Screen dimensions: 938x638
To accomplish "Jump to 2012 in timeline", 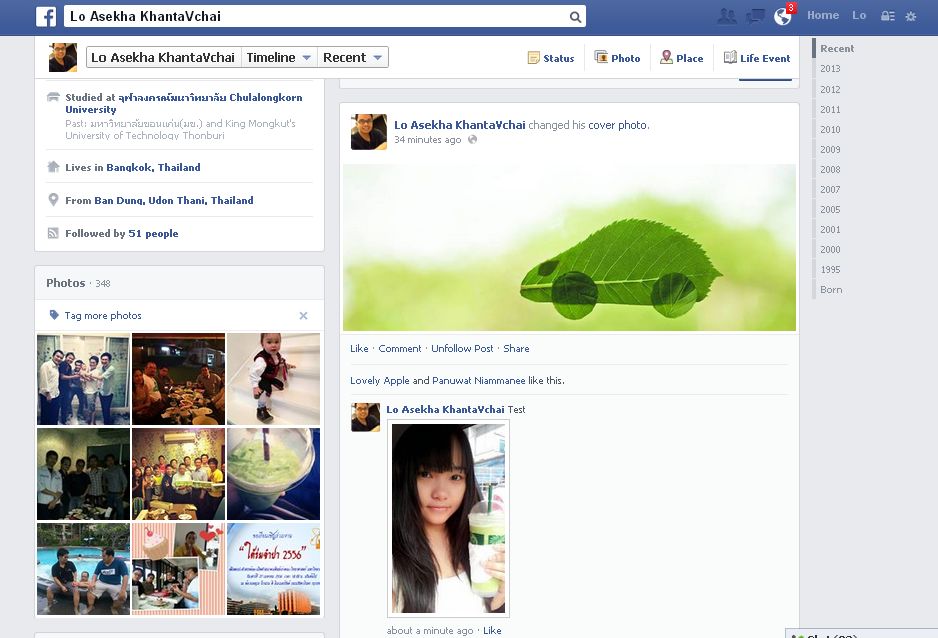I will [x=830, y=90].
